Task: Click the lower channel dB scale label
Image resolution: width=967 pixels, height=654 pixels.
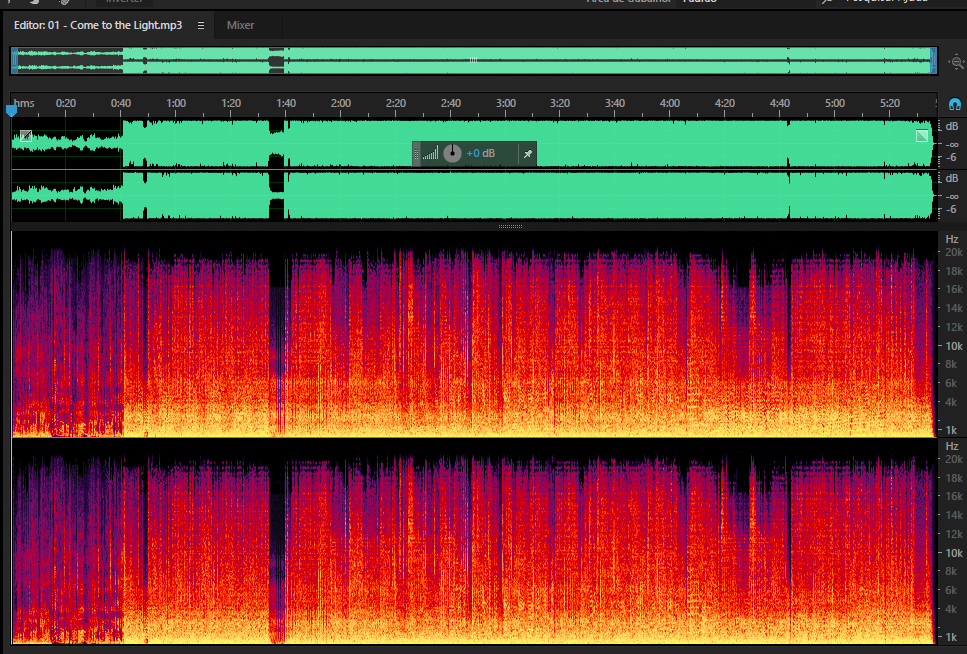Action: tap(952, 178)
